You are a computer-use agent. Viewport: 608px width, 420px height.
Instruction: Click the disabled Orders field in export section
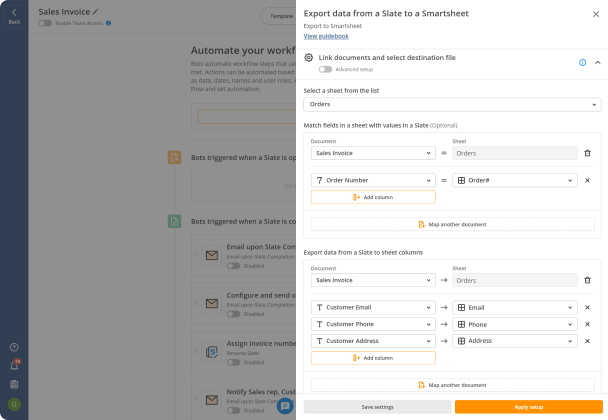pos(515,280)
